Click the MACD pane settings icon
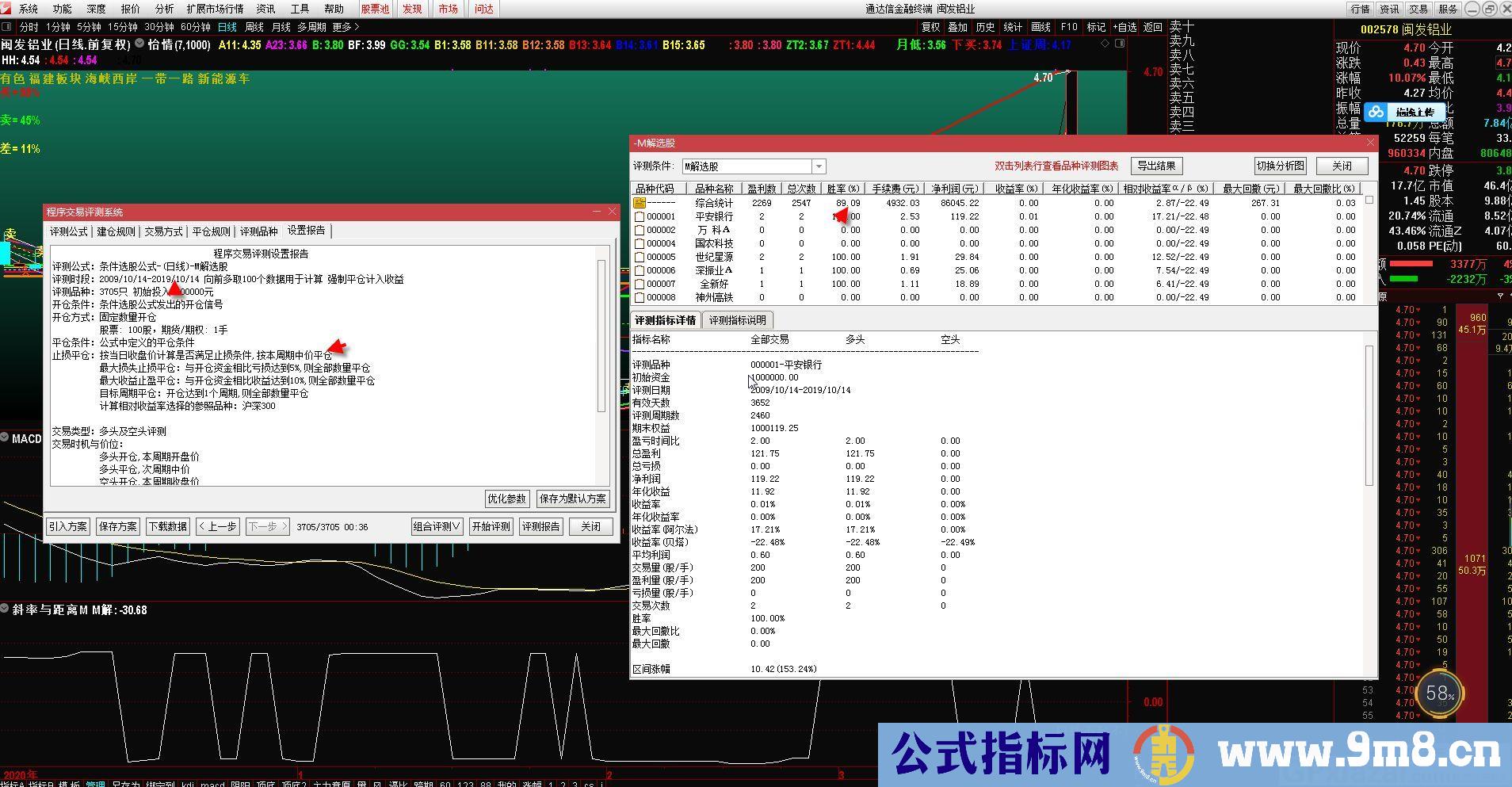This screenshot has height=787, width=1512. pos(5,437)
